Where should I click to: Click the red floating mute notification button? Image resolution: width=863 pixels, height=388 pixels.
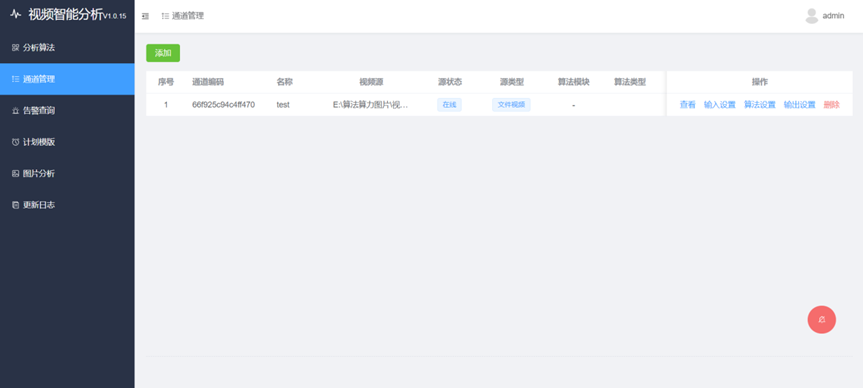(x=821, y=320)
